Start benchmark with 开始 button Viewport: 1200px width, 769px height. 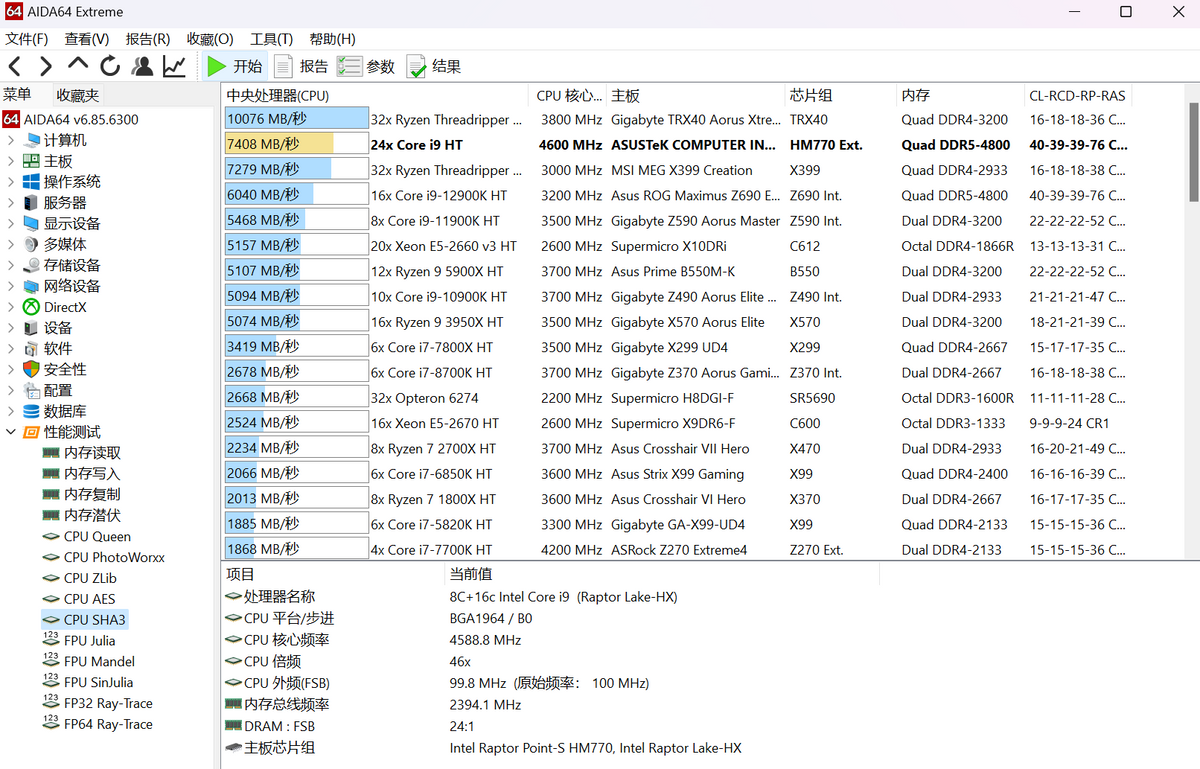click(234, 67)
